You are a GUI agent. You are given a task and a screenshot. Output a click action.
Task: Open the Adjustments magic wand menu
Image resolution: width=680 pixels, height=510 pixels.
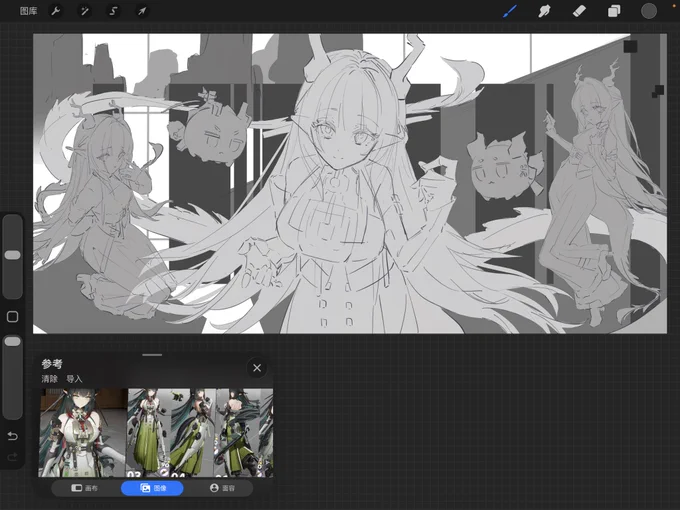pos(85,11)
